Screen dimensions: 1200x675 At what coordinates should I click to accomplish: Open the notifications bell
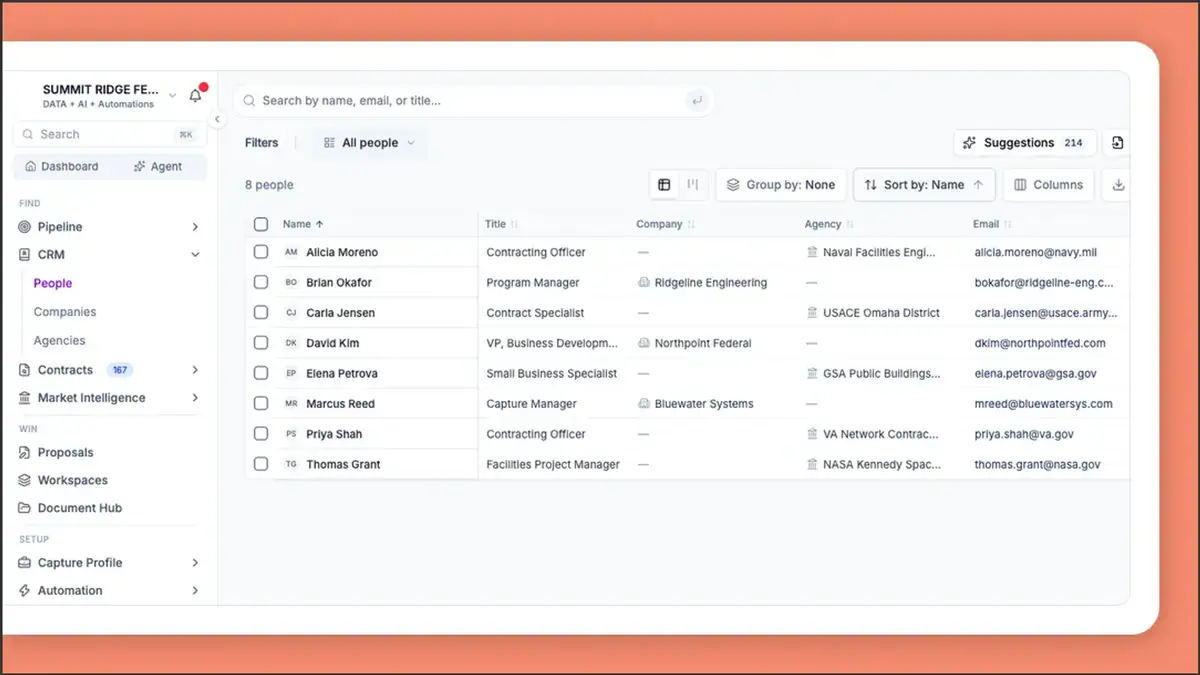(195, 96)
